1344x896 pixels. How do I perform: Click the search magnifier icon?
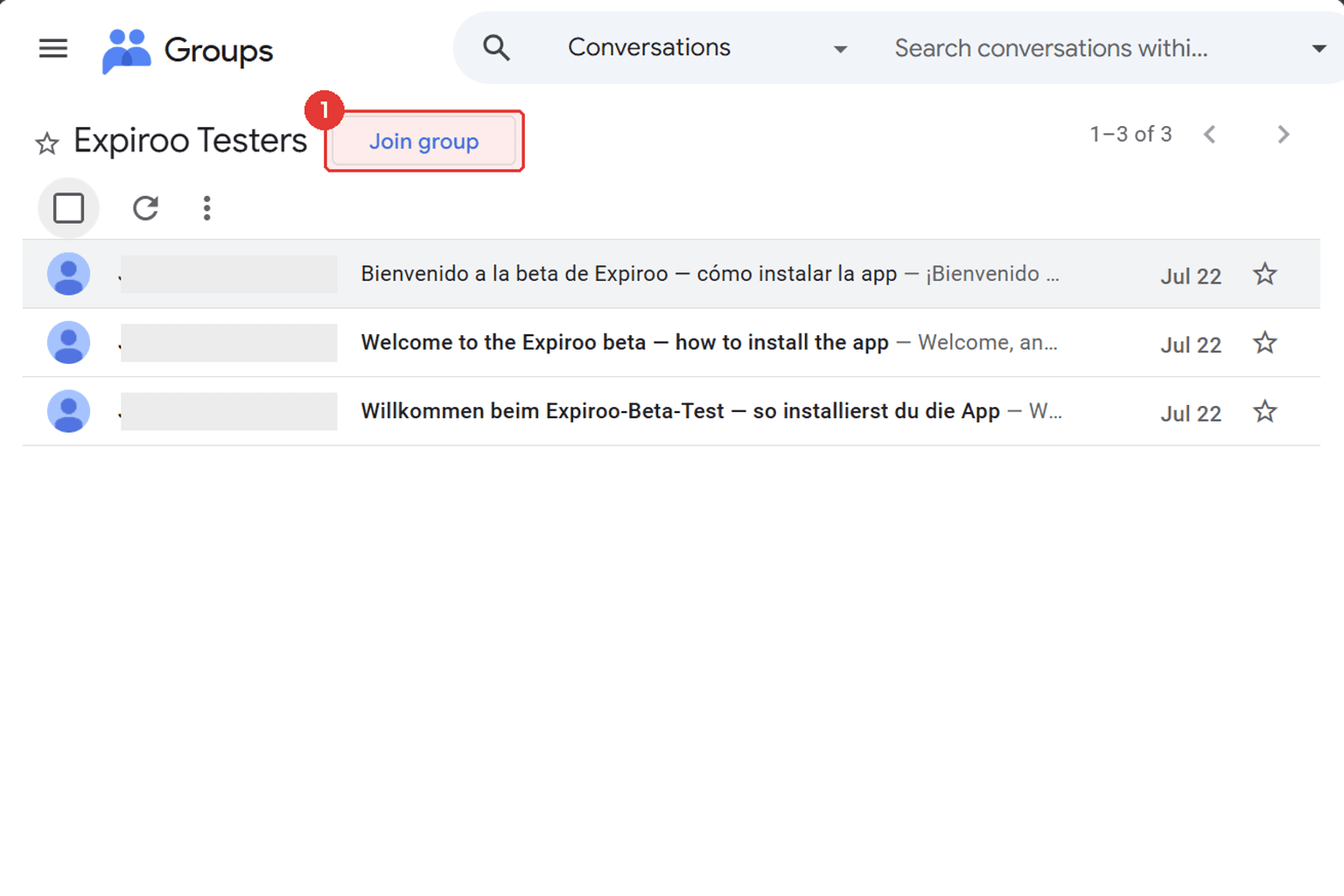click(496, 47)
